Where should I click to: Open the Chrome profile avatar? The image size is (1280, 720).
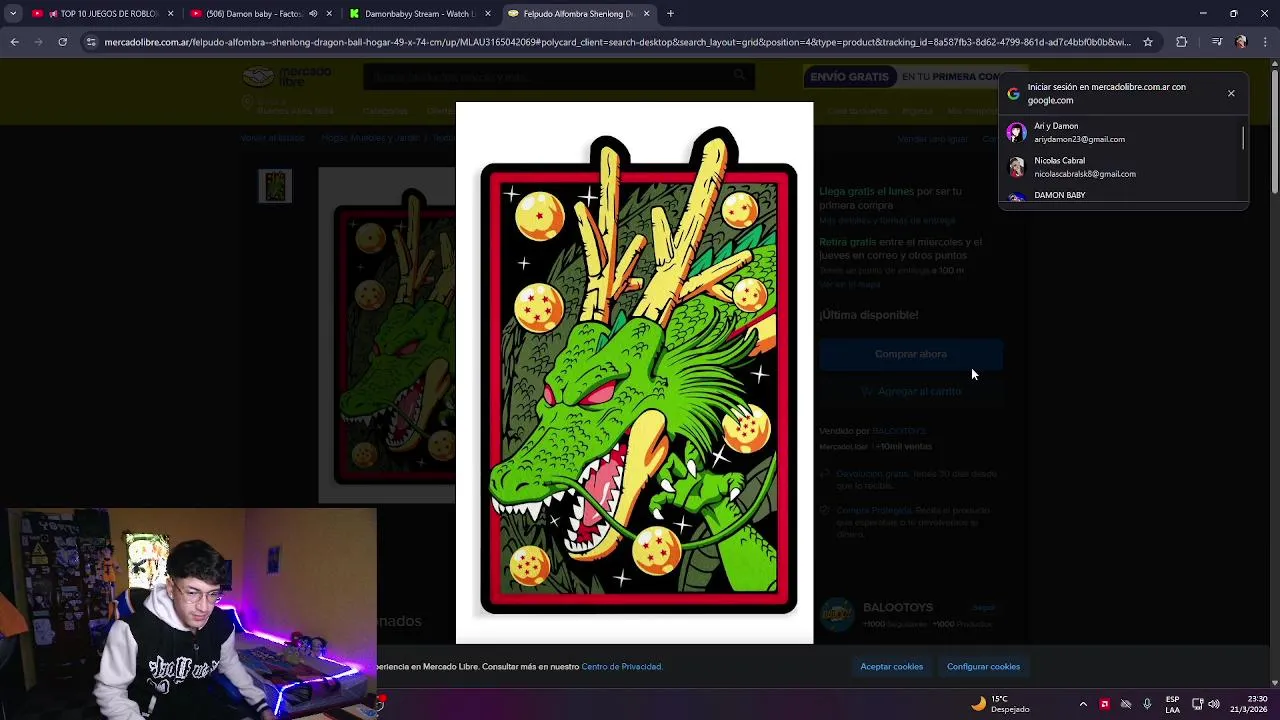coord(1241,42)
